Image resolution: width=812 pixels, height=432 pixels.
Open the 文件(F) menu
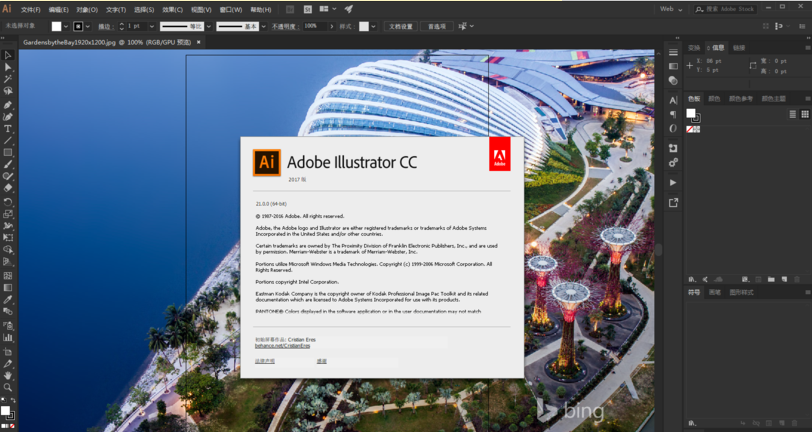click(31, 10)
